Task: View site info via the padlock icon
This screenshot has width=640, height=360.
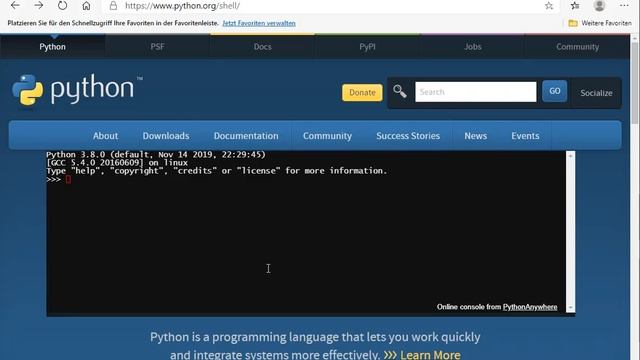Action: pyautogui.click(x=113, y=5)
